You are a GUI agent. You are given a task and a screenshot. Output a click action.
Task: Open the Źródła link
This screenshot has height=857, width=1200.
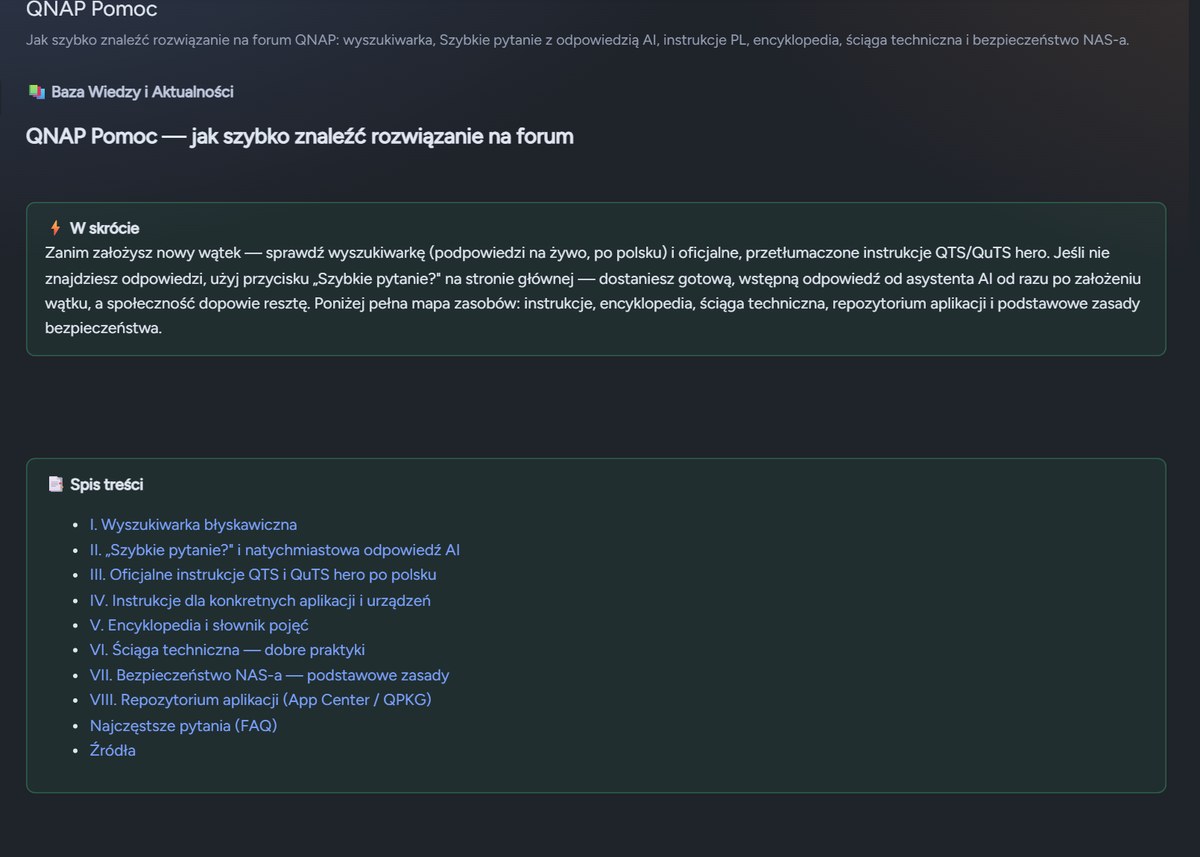[x=113, y=750]
